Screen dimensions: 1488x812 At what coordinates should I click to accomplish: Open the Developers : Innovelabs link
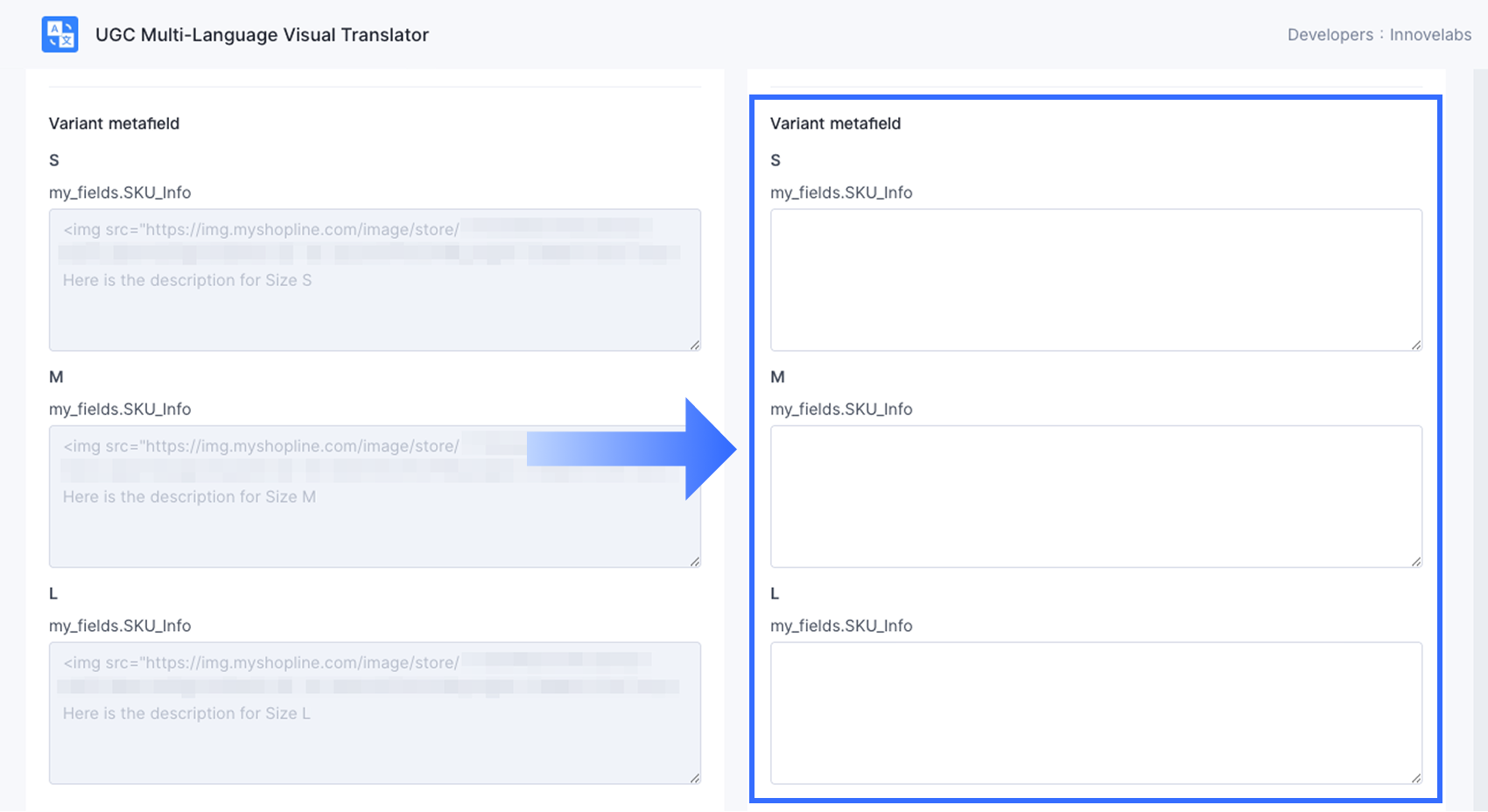coord(1379,35)
